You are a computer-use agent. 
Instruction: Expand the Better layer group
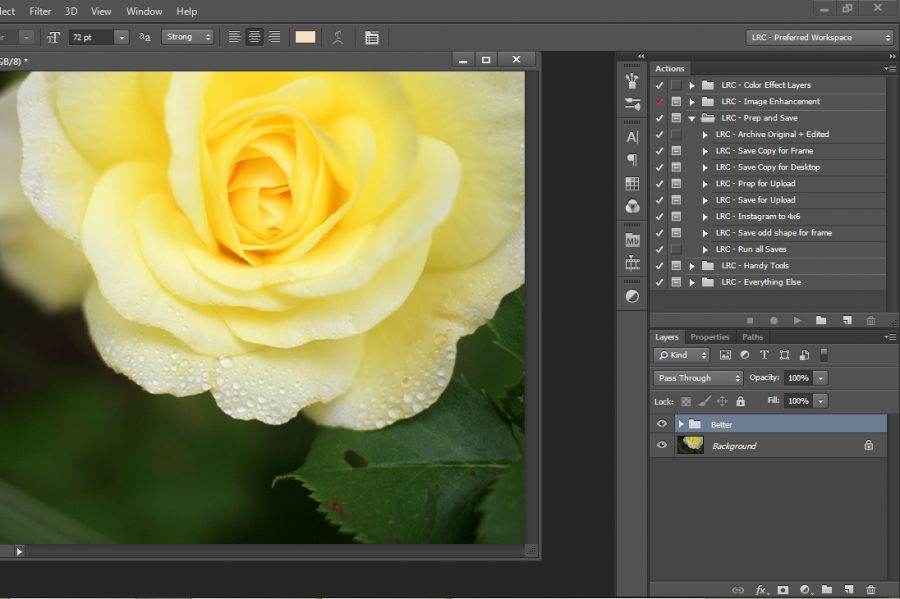[681, 424]
